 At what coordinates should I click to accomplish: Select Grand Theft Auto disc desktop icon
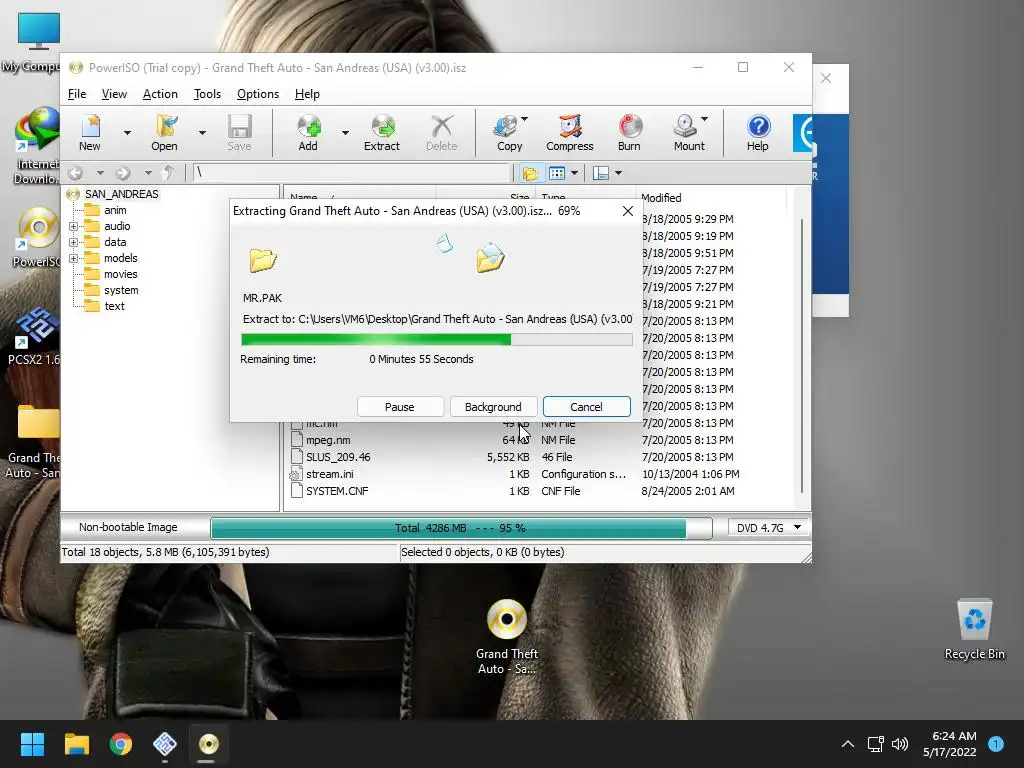(x=507, y=636)
